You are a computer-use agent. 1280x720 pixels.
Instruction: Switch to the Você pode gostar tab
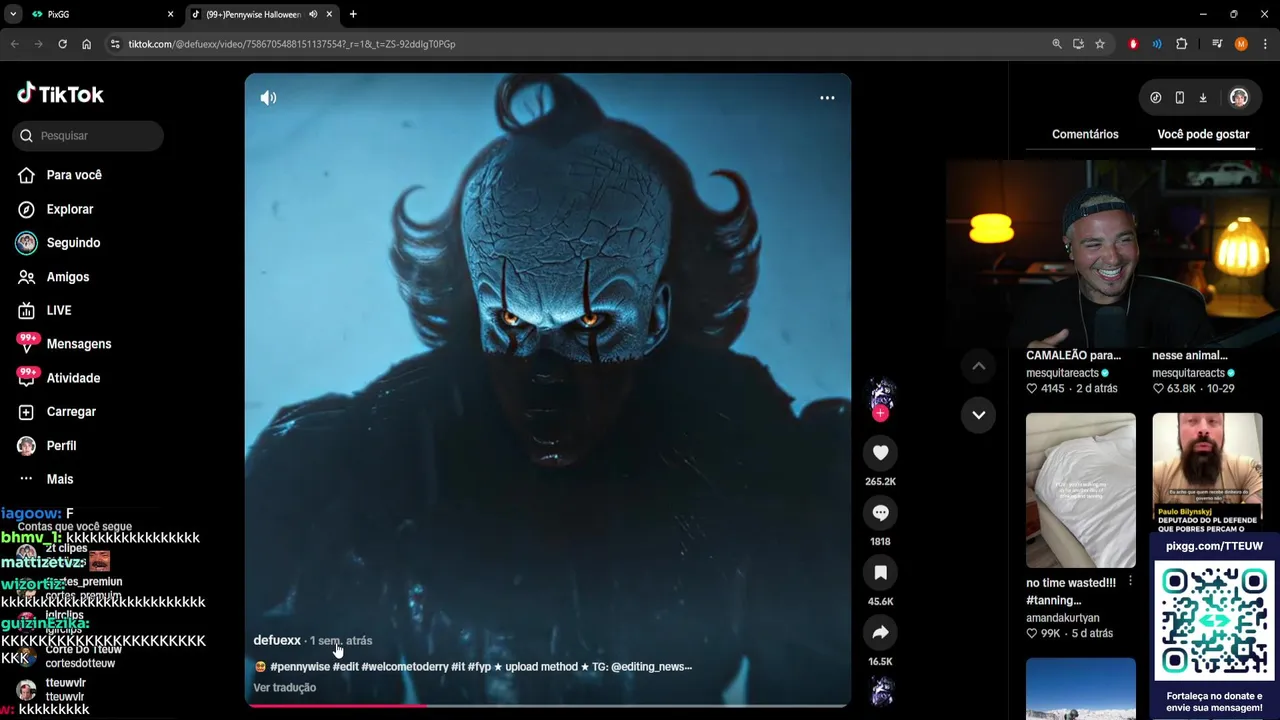(x=1203, y=134)
